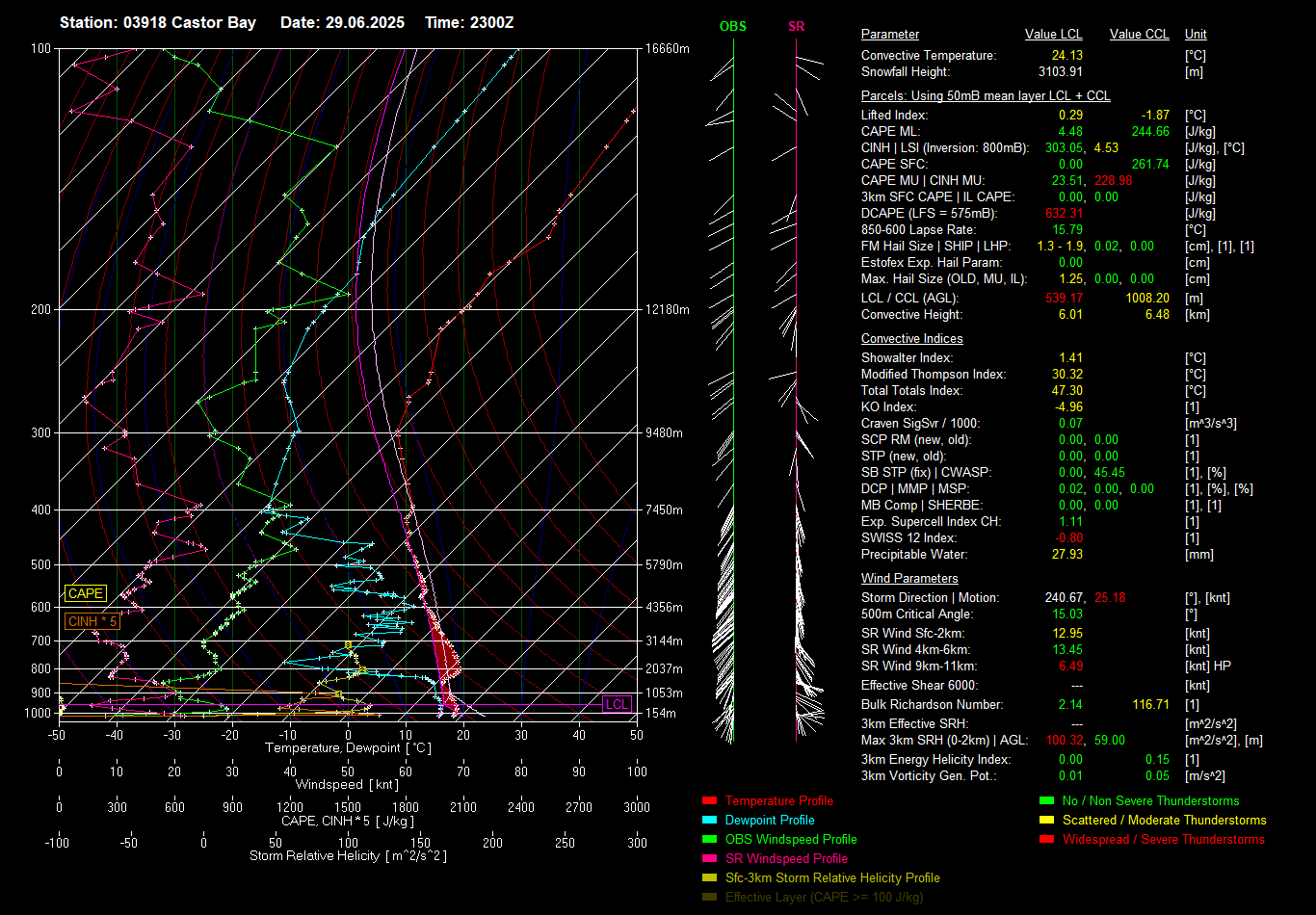This screenshot has width=1316, height=915.
Task: Click the '5790m' height label
Action: [x=664, y=564]
